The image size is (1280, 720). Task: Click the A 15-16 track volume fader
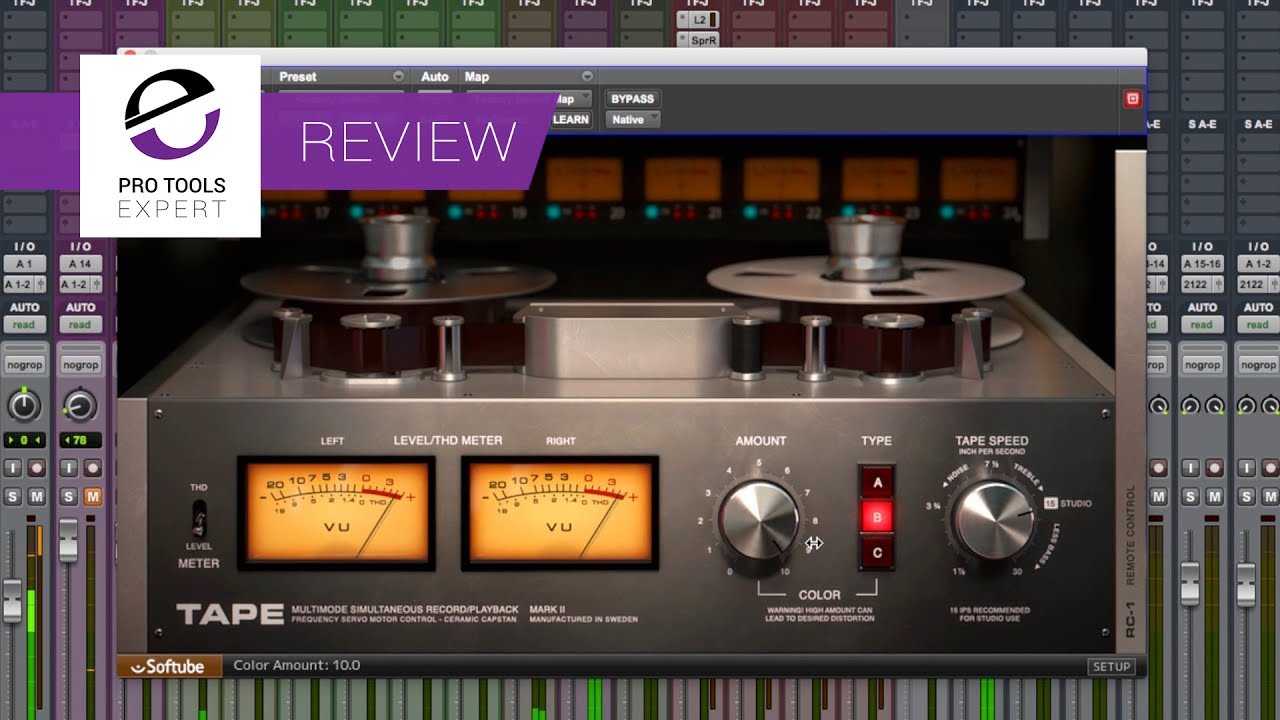(x=1190, y=583)
